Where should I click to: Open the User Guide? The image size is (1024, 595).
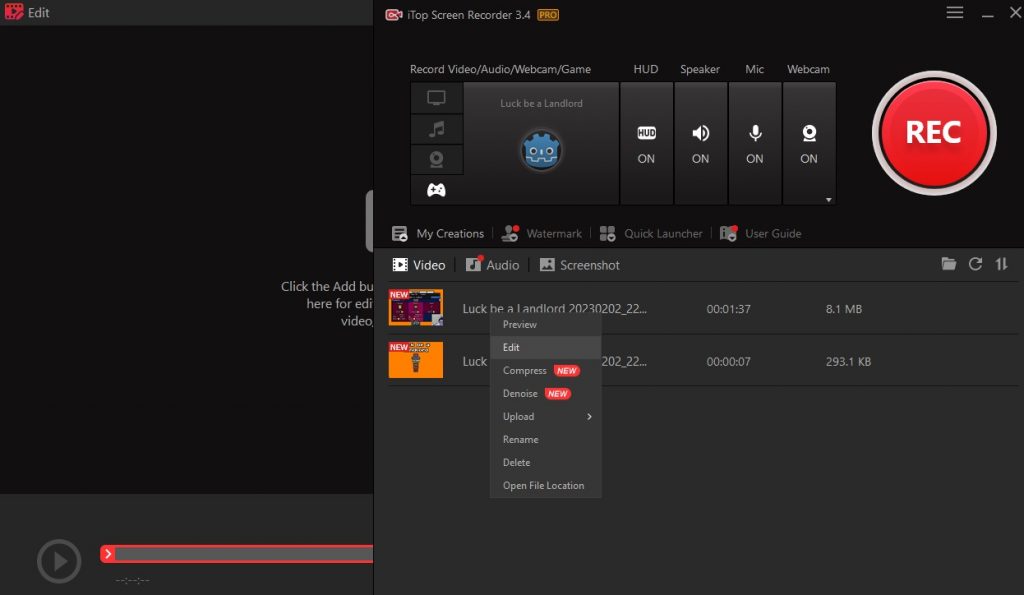tap(760, 233)
